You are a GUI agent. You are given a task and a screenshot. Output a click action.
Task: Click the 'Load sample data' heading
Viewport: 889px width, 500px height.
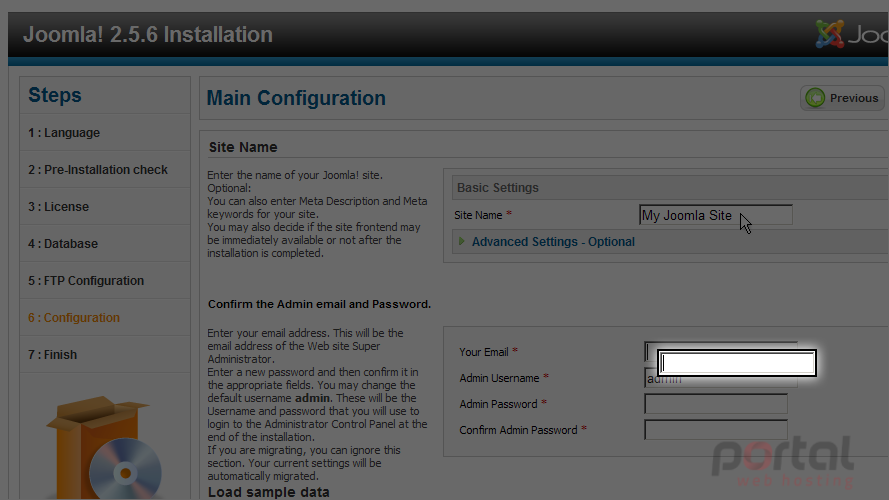coord(268,492)
